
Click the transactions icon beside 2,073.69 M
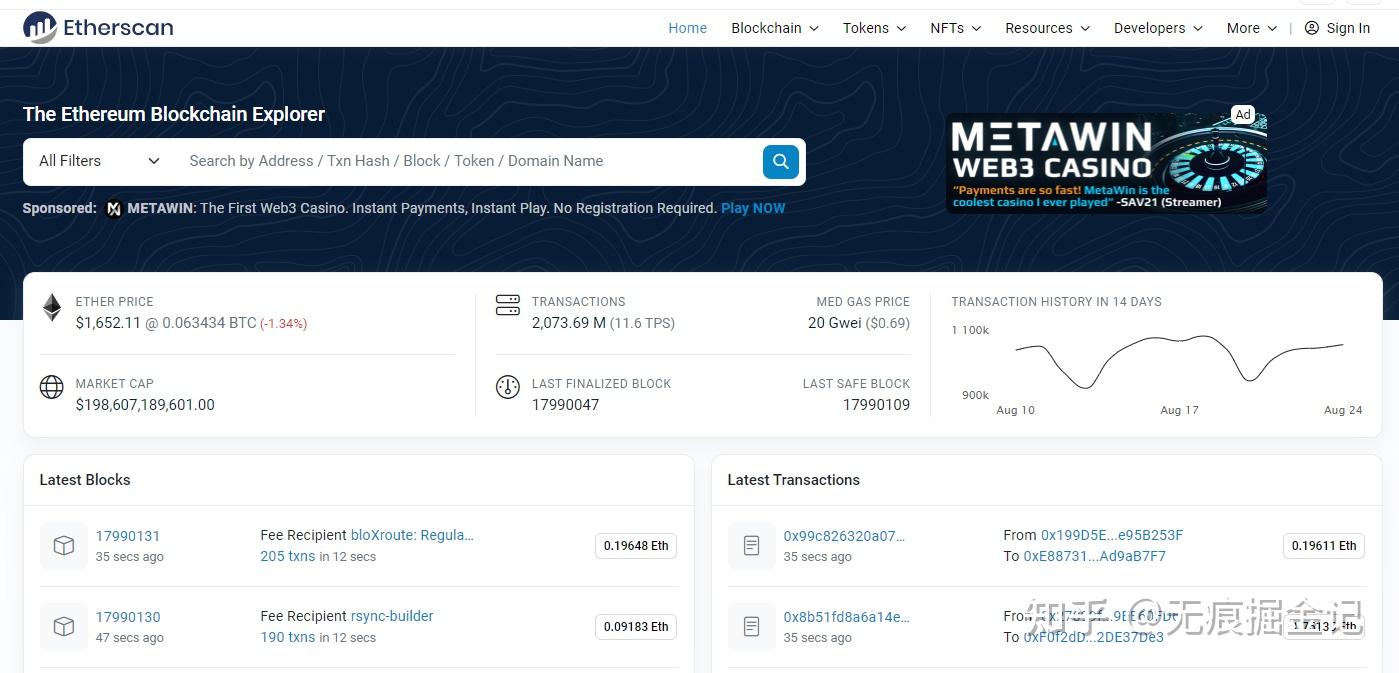point(508,303)
